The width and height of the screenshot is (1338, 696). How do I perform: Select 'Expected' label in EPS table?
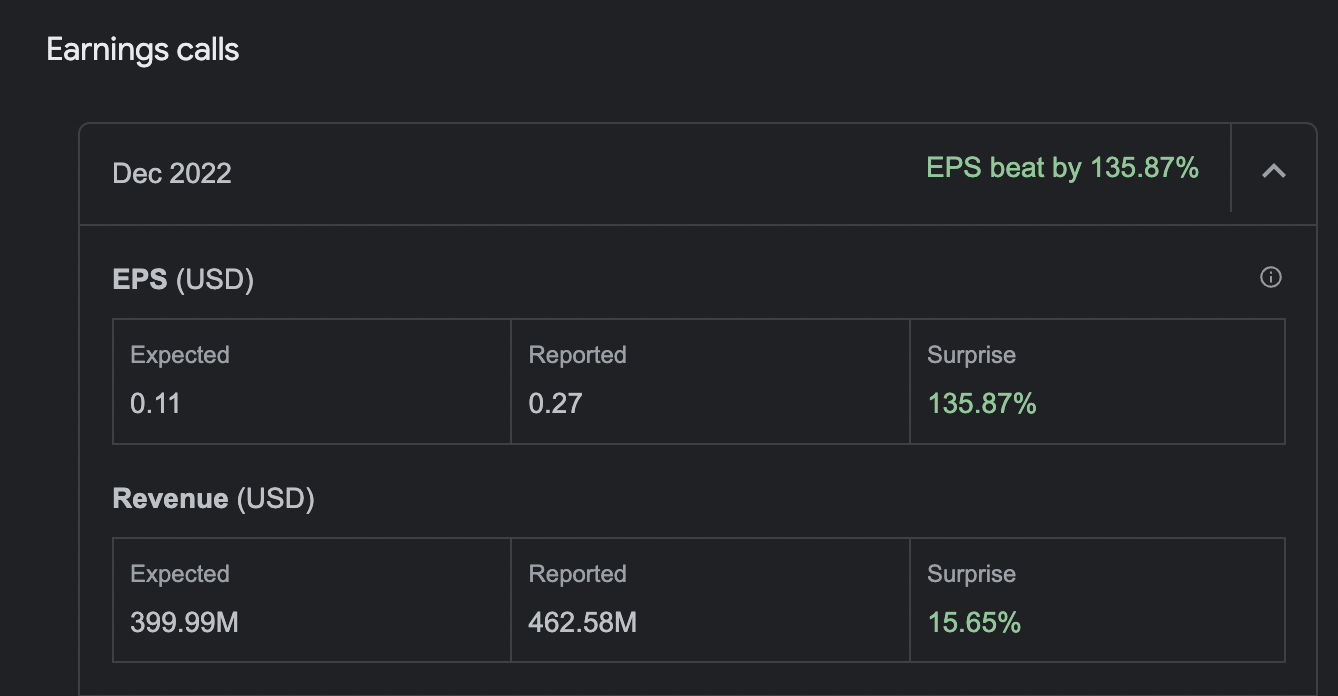pyautogui.click(x=180, y=356)
